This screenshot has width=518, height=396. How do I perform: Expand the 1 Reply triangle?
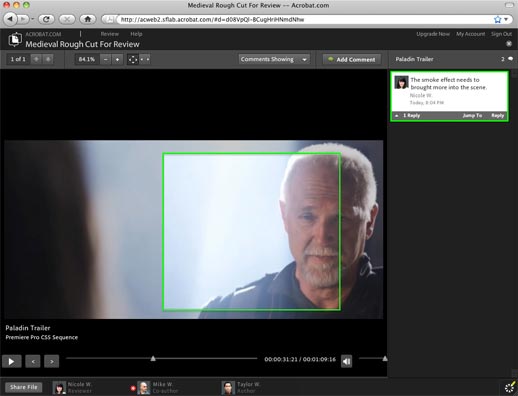point(397,116)
